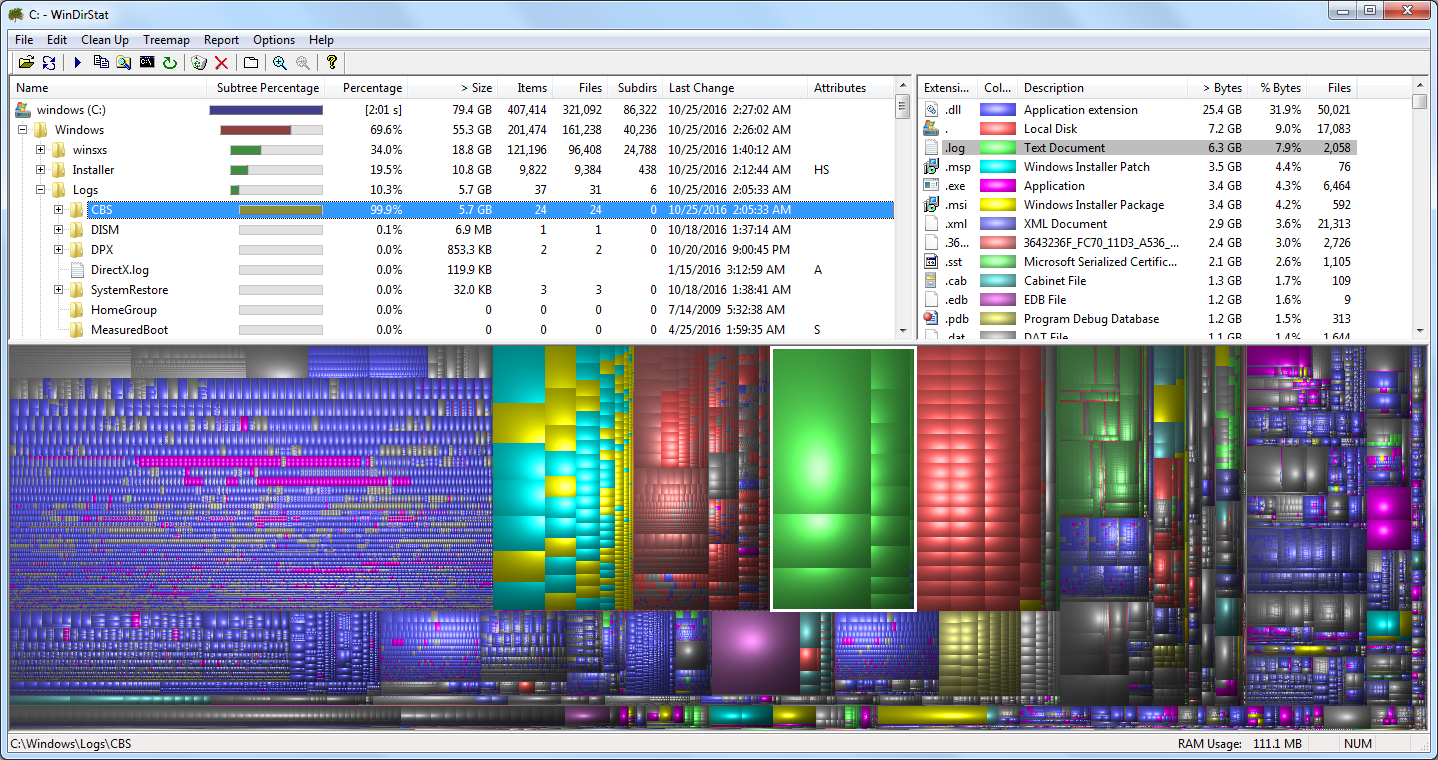Click directory list scroll-down arrow
The image size is (1438, 760).
pyautogui.click(x=903, y=330)
